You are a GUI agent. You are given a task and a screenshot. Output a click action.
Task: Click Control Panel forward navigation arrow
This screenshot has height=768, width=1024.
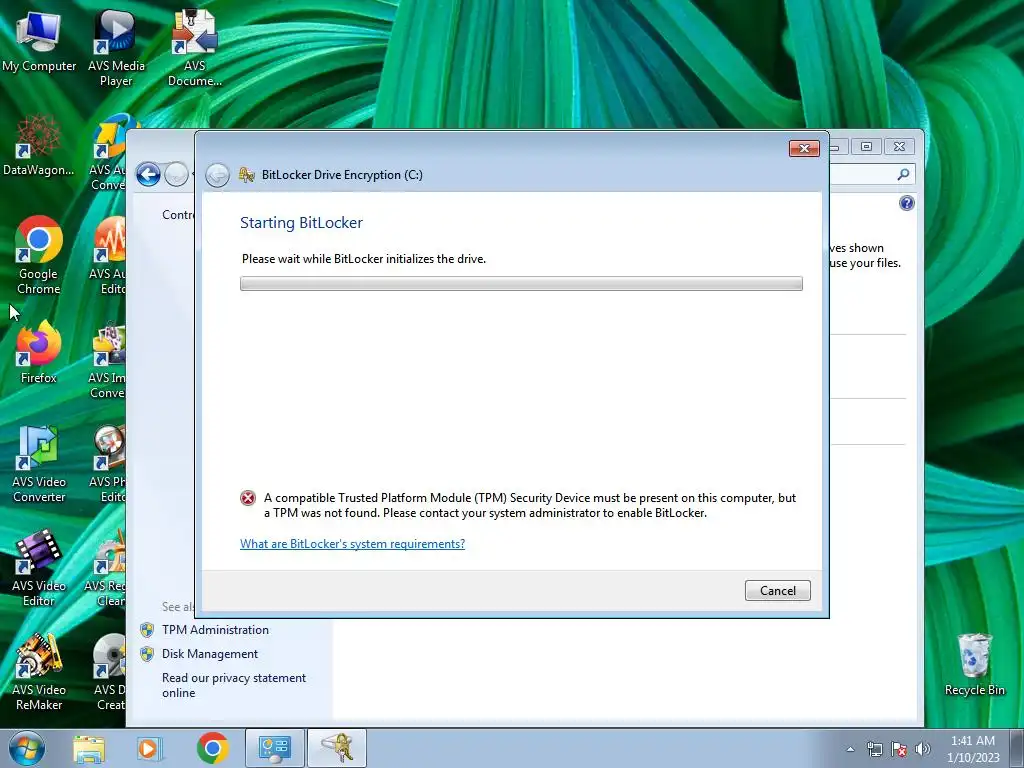[176, 174]
